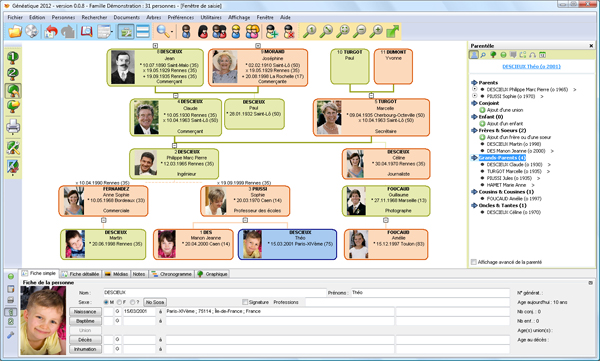Screen dimensions: 600x361
Task: Toggle the horizontal list view toolbar button
Action: (x=143, y=31)
